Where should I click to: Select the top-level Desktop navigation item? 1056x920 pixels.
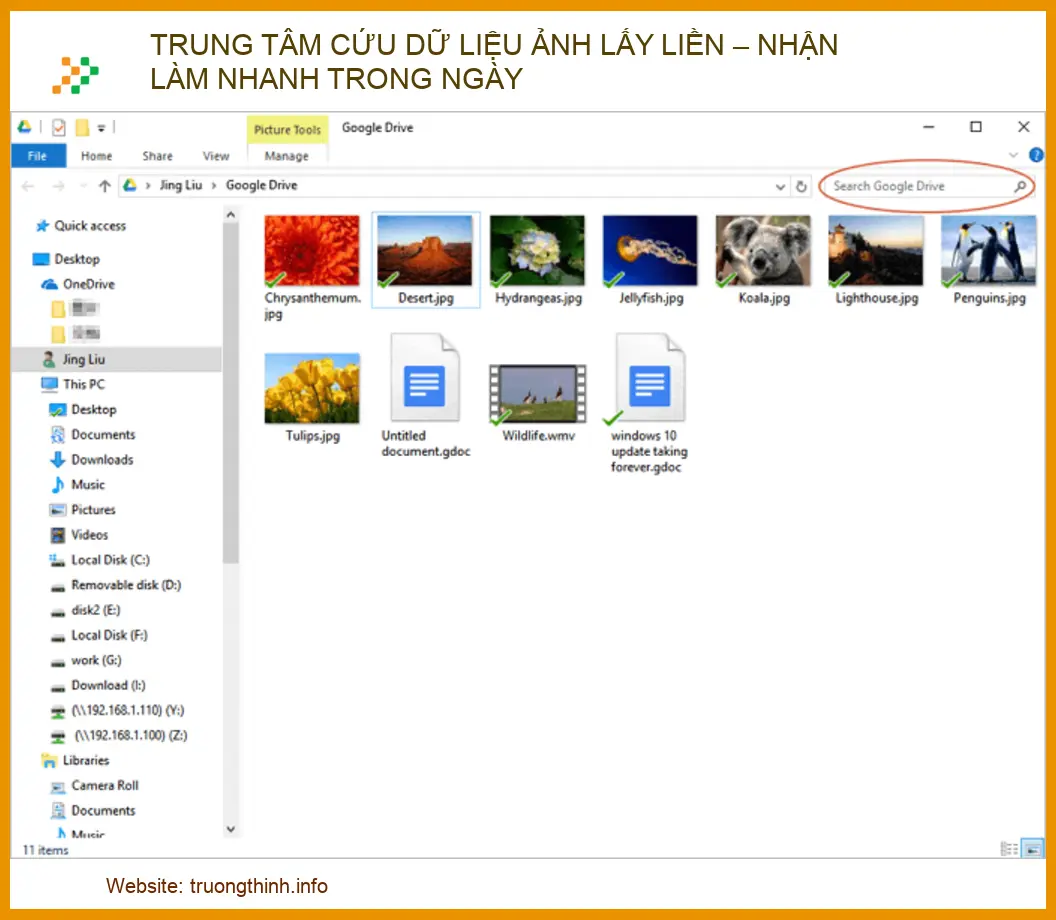(66, 259)
